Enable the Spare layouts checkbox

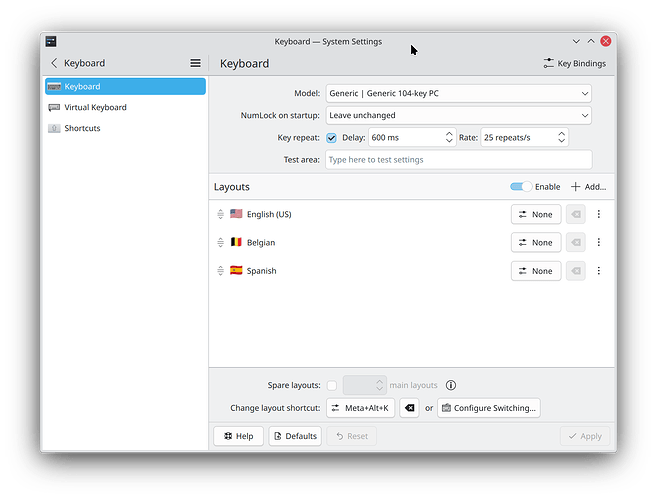pos(331,385)
